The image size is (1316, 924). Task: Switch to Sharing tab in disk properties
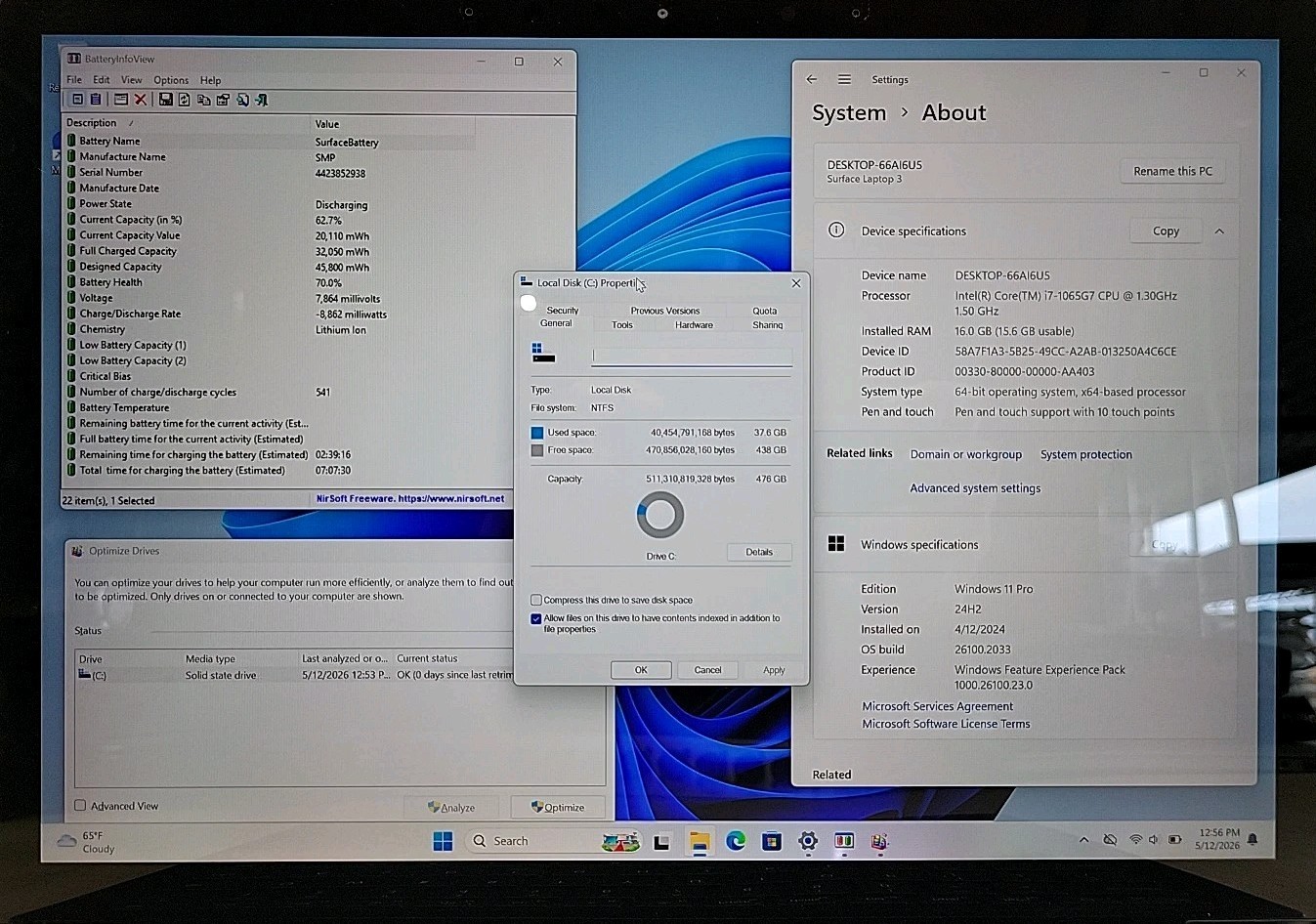tap(768, 325)
